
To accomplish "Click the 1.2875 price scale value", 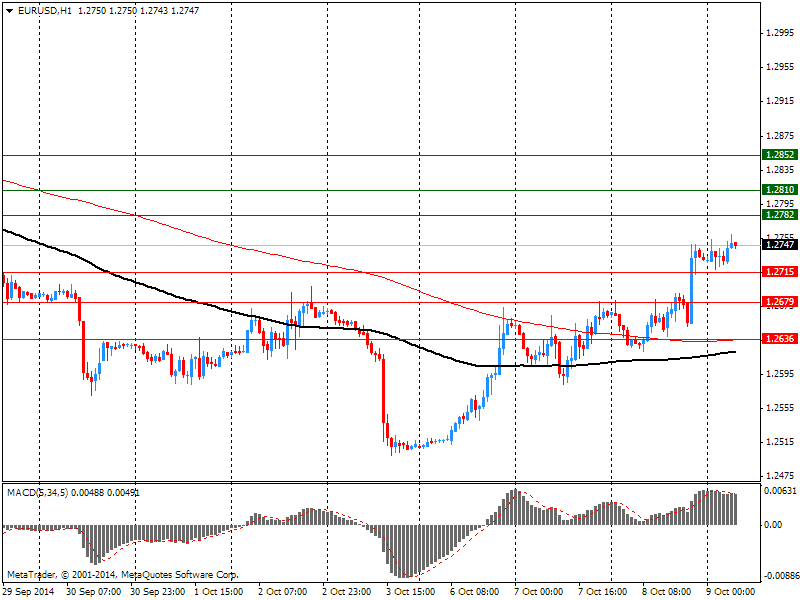I will point(780,136).
